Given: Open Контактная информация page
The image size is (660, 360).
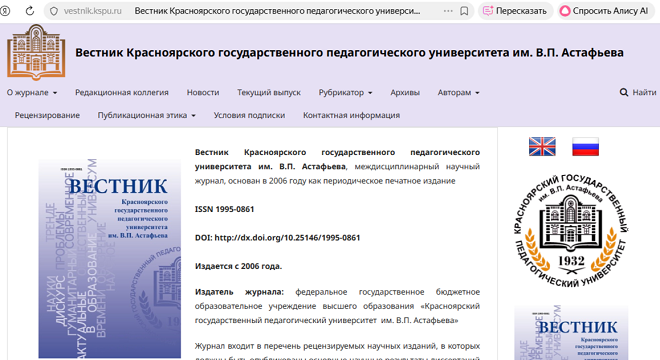Looking at the screenshot, I should pyautogui.click(x=351, y=115).
